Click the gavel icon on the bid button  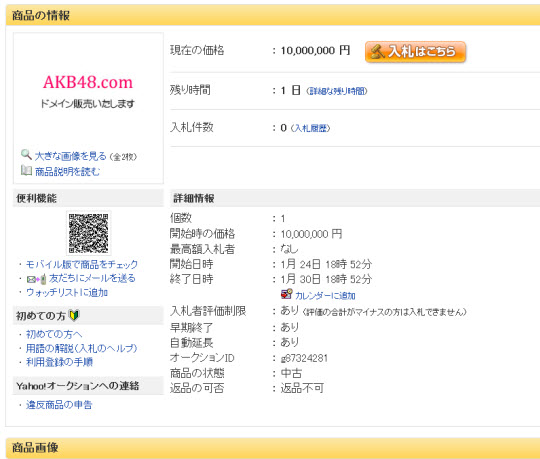point(377,52)
